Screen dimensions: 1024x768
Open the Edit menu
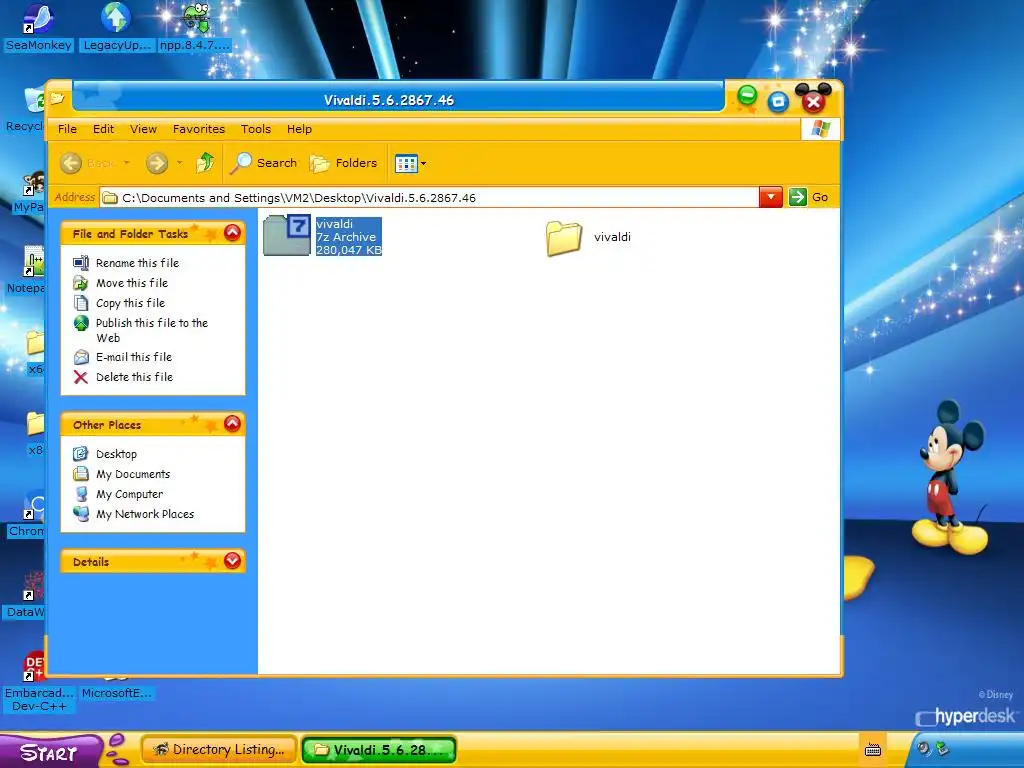pos(103,129)
